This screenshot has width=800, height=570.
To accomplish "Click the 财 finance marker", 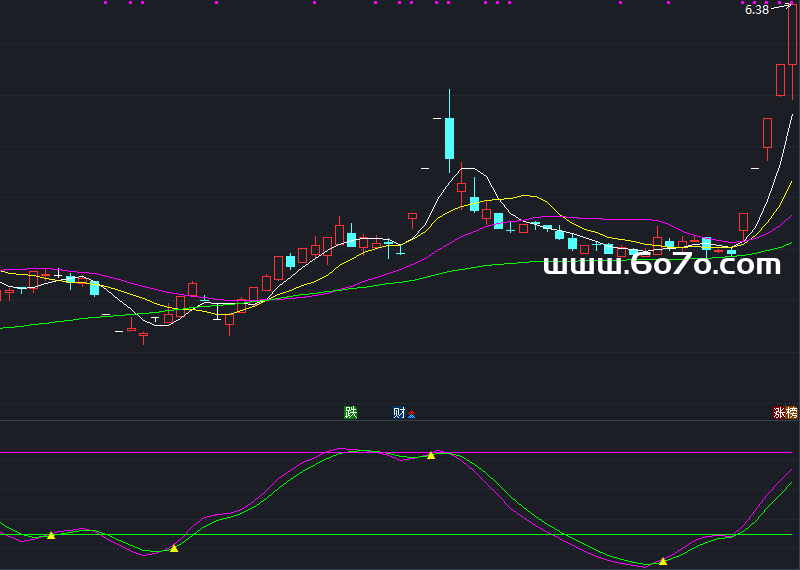I will tap(399, 412).
